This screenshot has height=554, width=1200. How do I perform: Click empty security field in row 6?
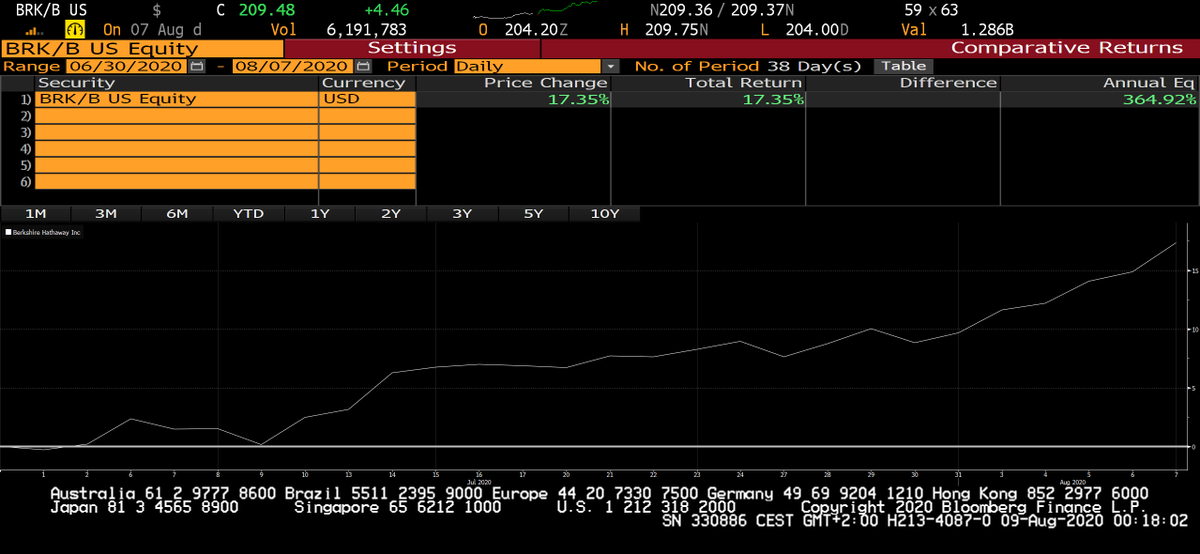pyautogui.click(x=176, y=181)
